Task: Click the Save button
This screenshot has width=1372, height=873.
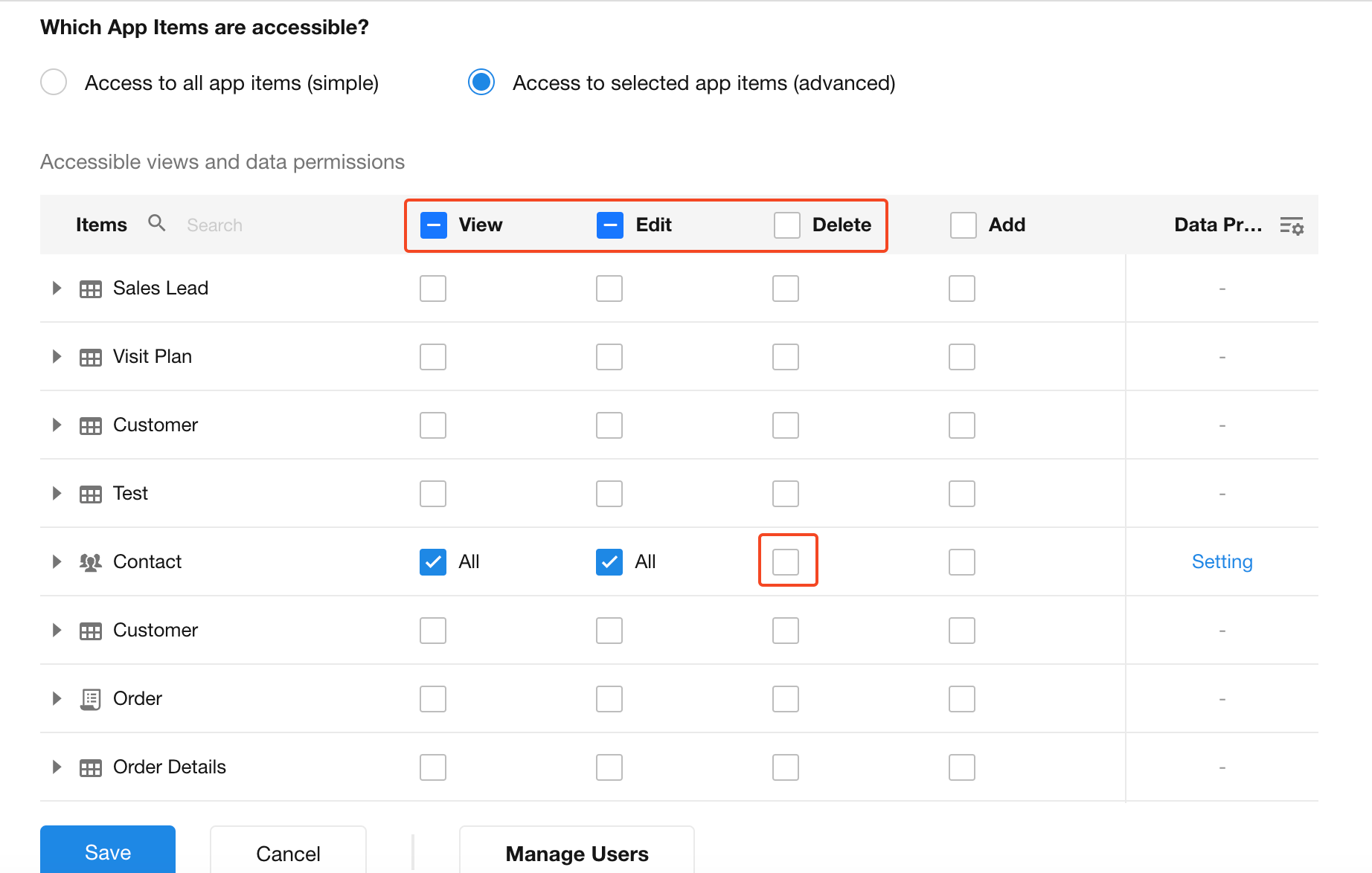Action: click(108, 851)
